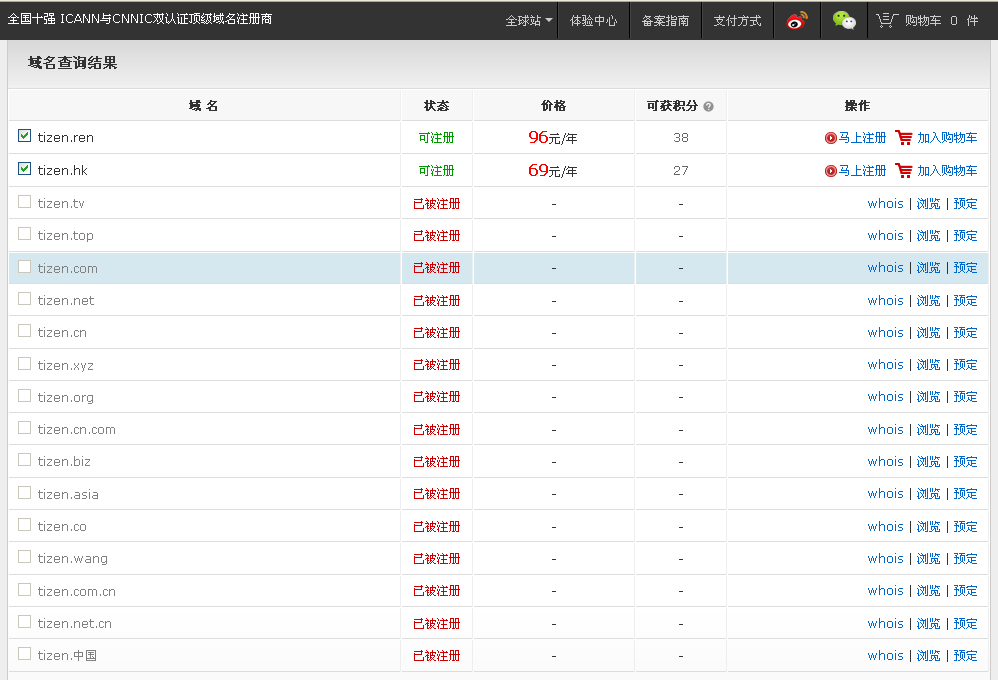Click 可注册 status for tizen.ren

tap(436, 138)
